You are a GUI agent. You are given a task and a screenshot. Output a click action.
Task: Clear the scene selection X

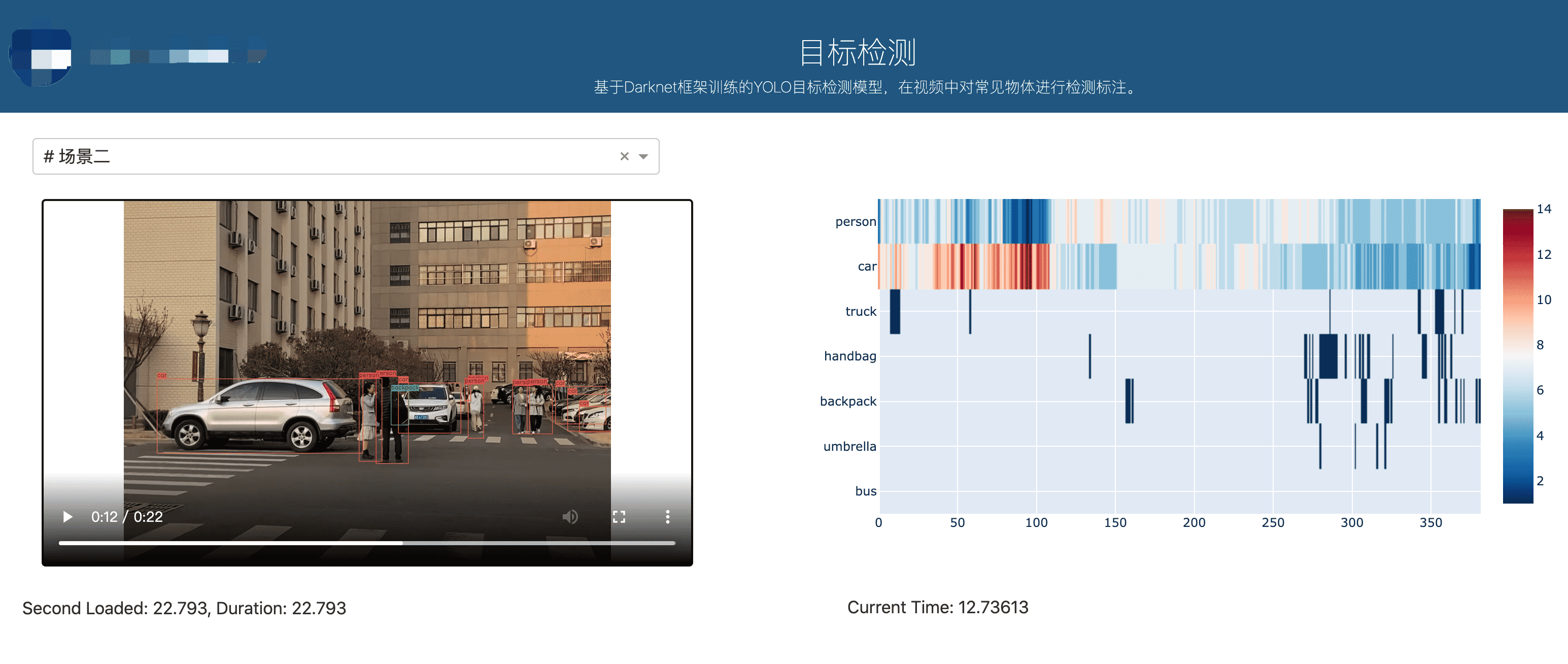click(x=624, y=156)
